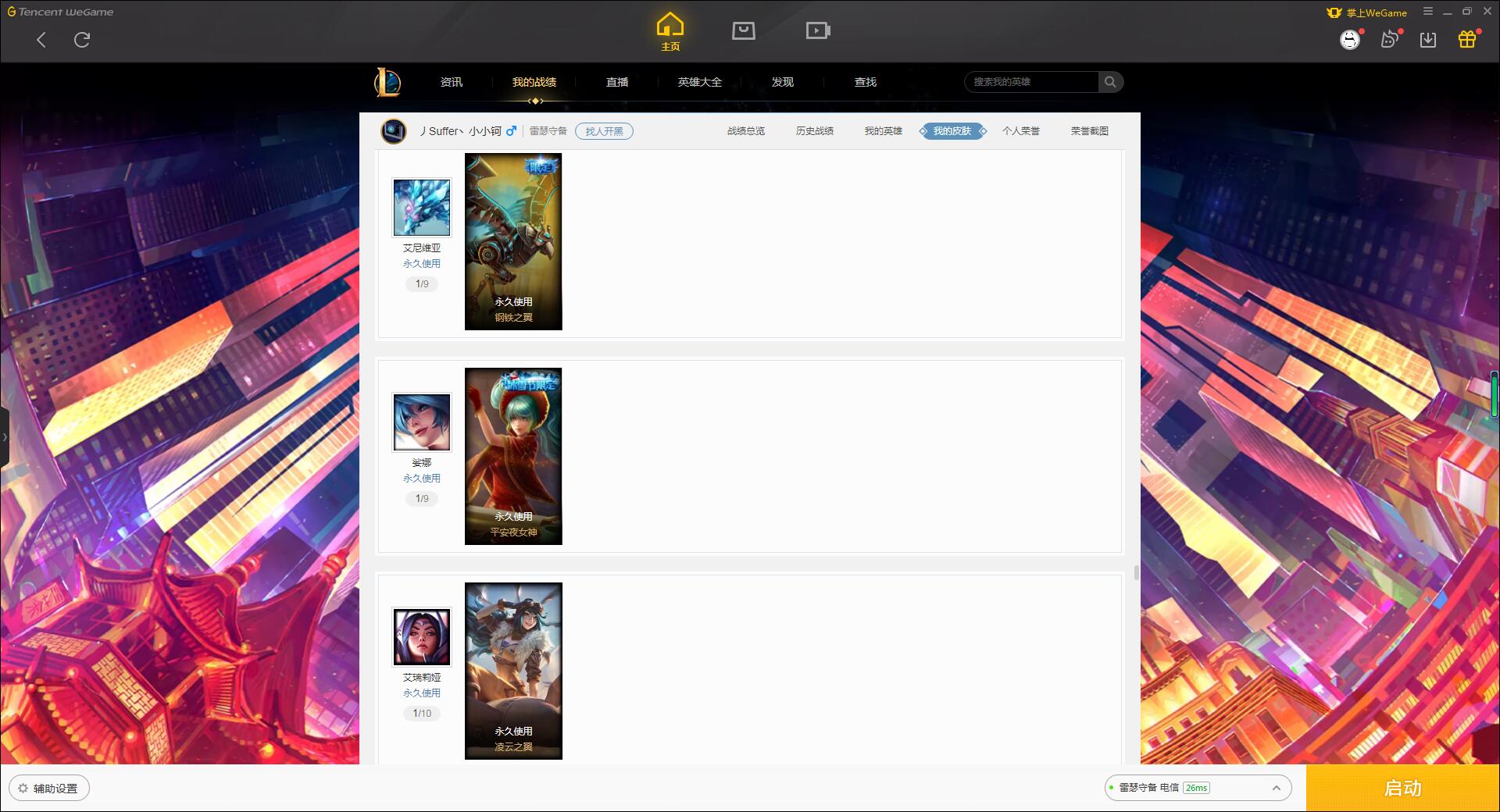
Task: Focus the 搜索我的英雄 search field
Action: (x=1031, y=82)
